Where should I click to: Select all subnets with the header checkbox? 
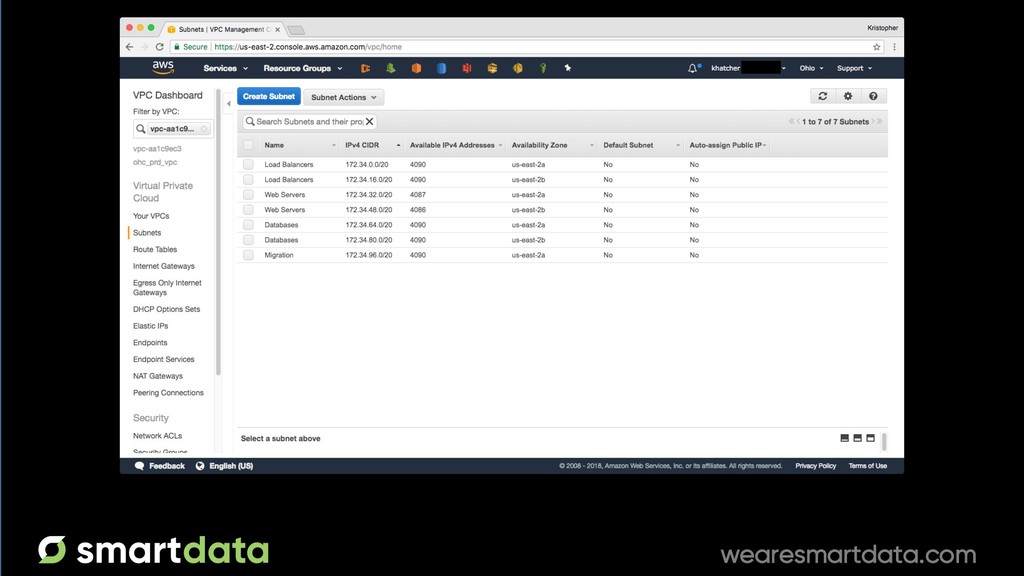(x=248, y=145)
